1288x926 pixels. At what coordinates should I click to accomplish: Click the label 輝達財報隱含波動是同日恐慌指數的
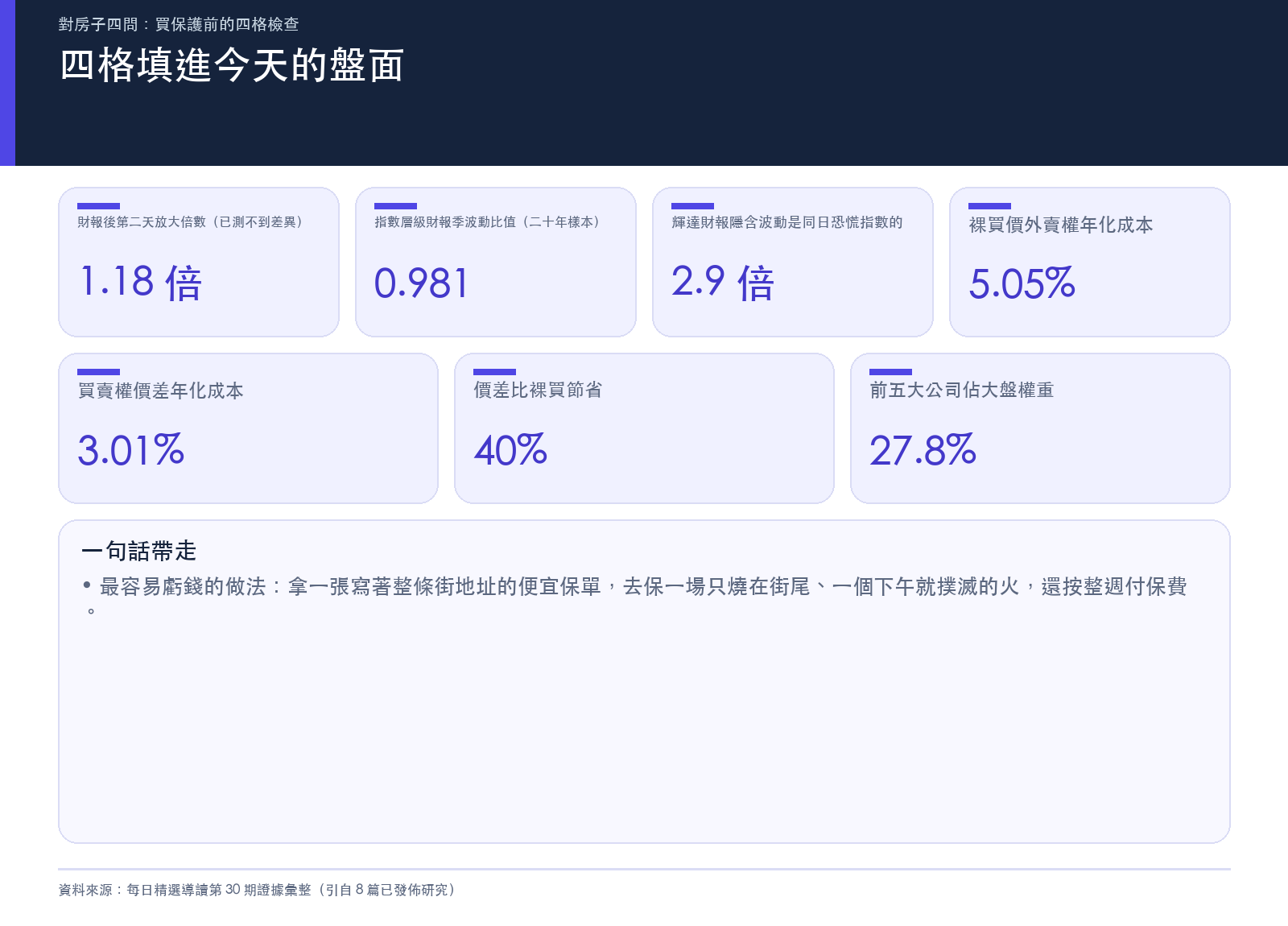pyautogui.click(x=787, y=222)
